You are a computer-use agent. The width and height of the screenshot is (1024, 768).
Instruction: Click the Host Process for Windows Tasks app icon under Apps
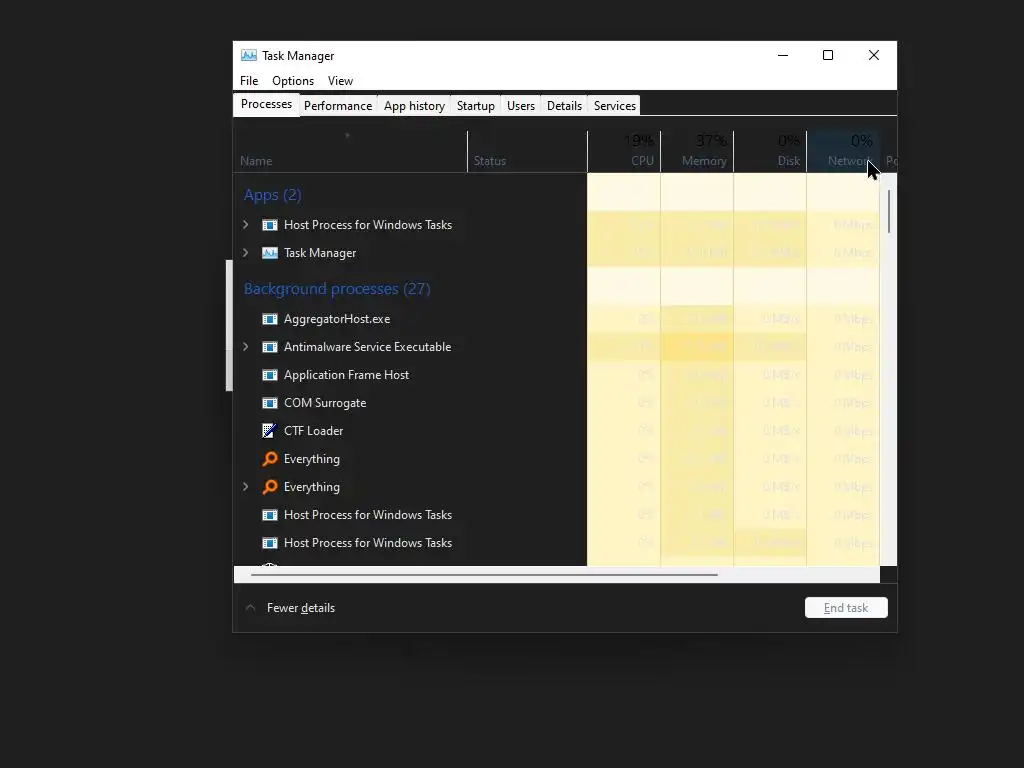pyautogui.click(x=270, y=225)
